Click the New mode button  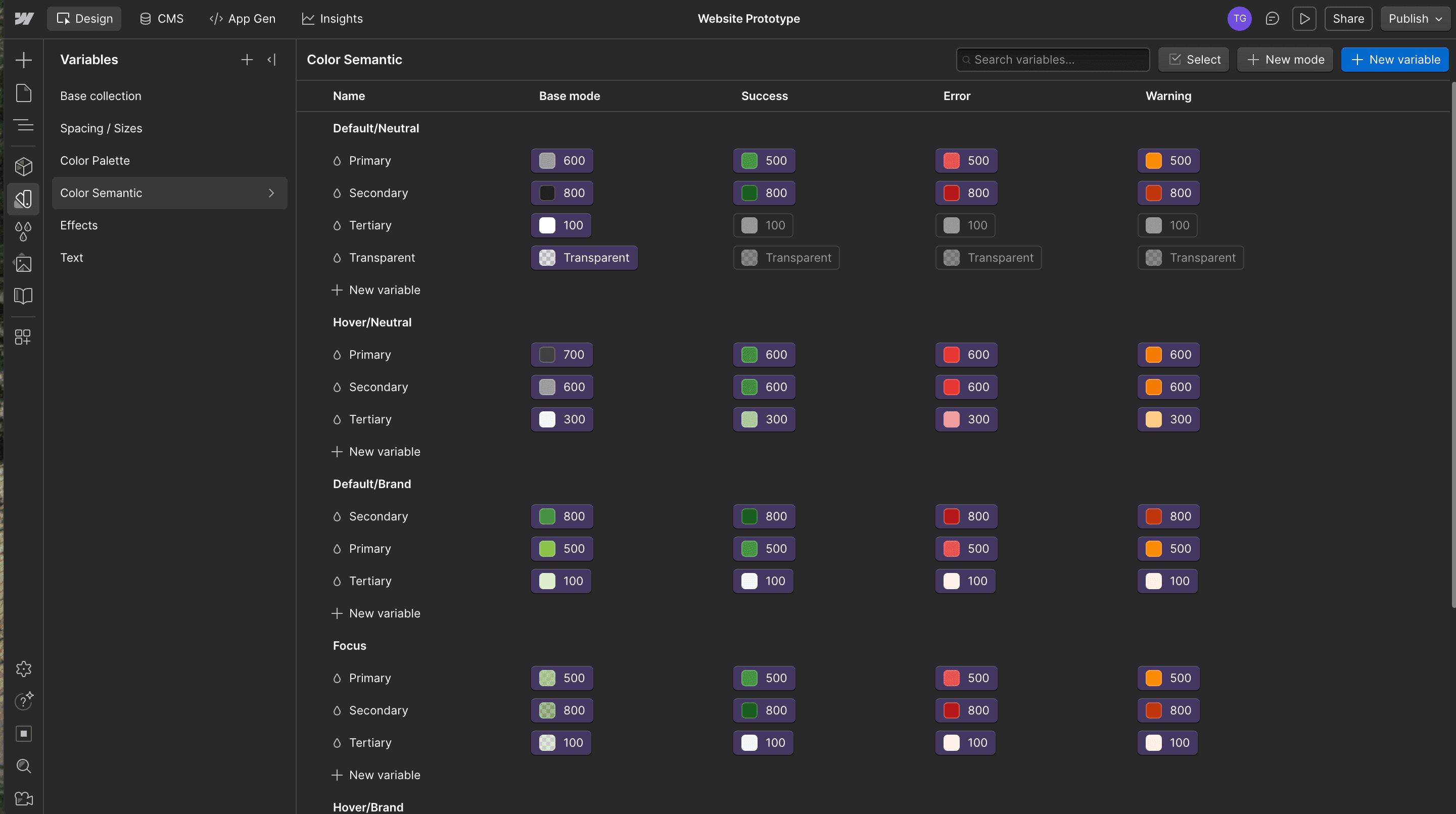(1285, 60)
